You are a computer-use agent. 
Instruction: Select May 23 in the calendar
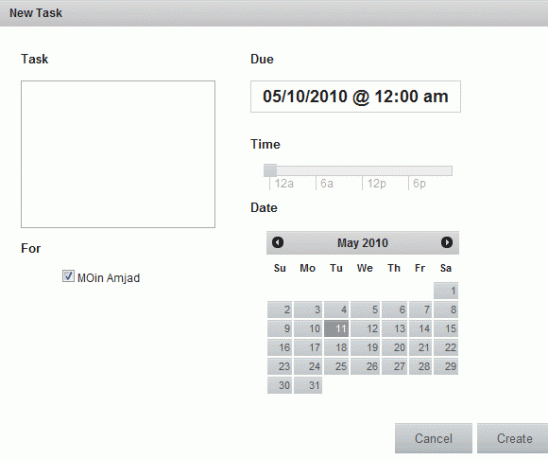(x=280, y=366)
